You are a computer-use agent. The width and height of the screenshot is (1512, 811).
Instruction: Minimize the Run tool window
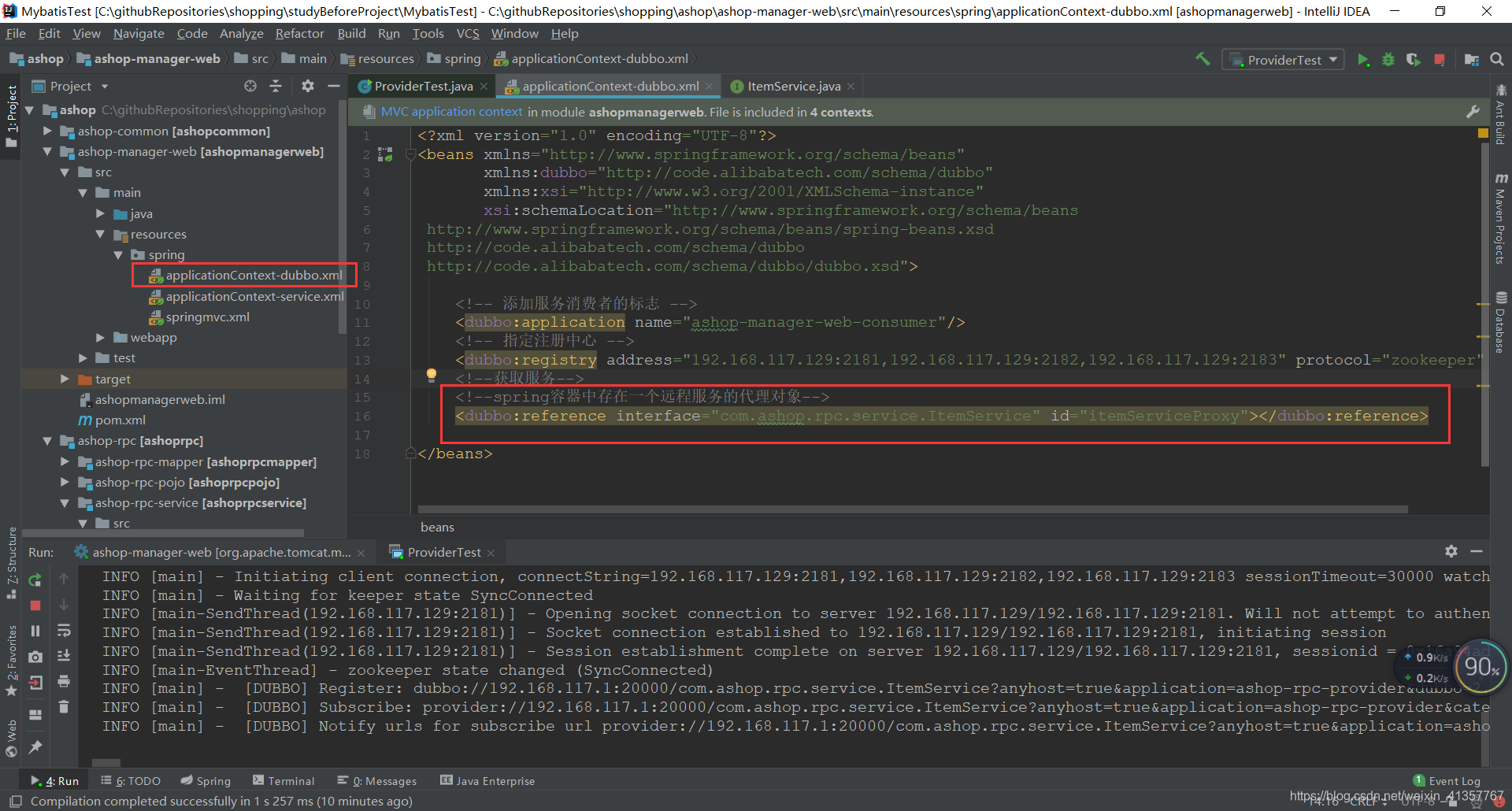[x=1477, y=551]
